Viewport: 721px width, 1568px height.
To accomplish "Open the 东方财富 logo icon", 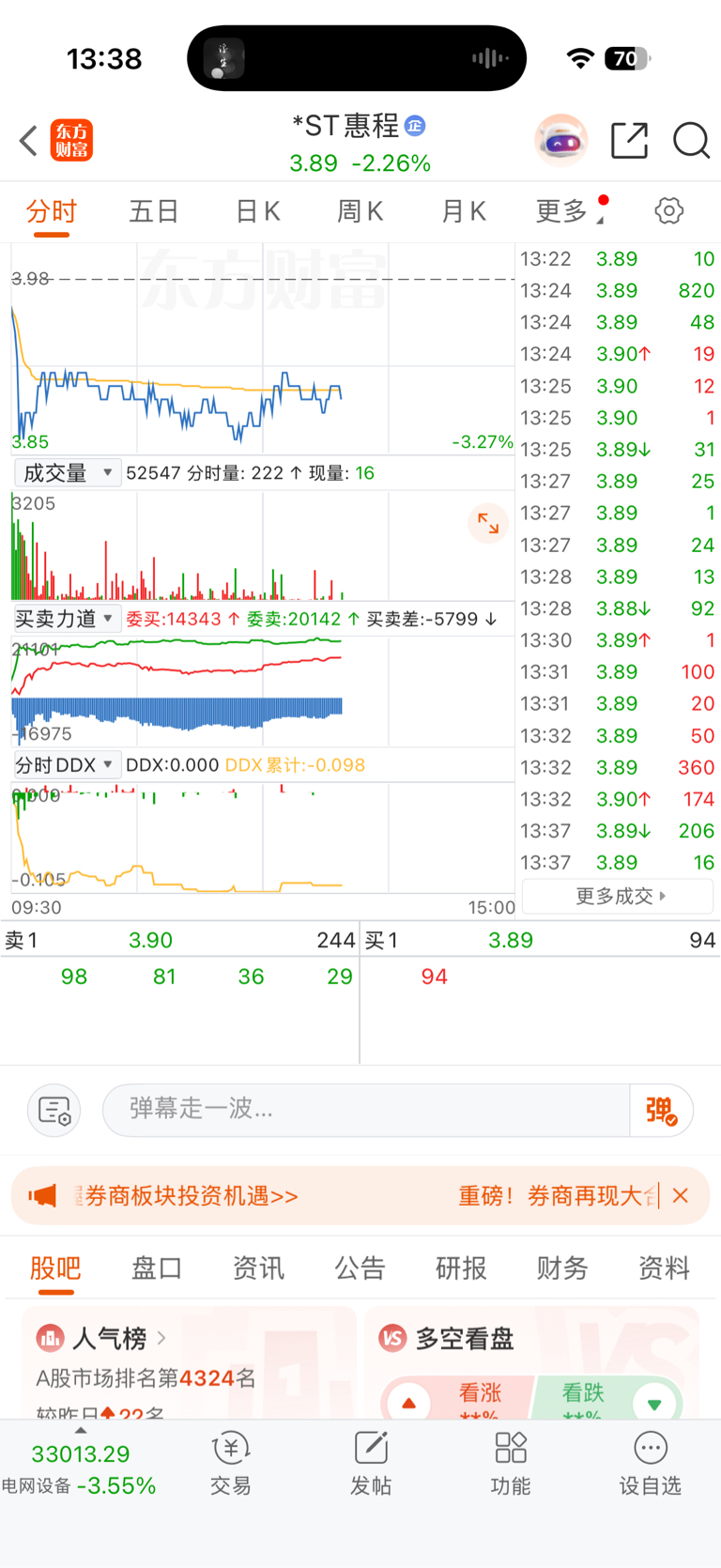I will click(x=71, y=141).
